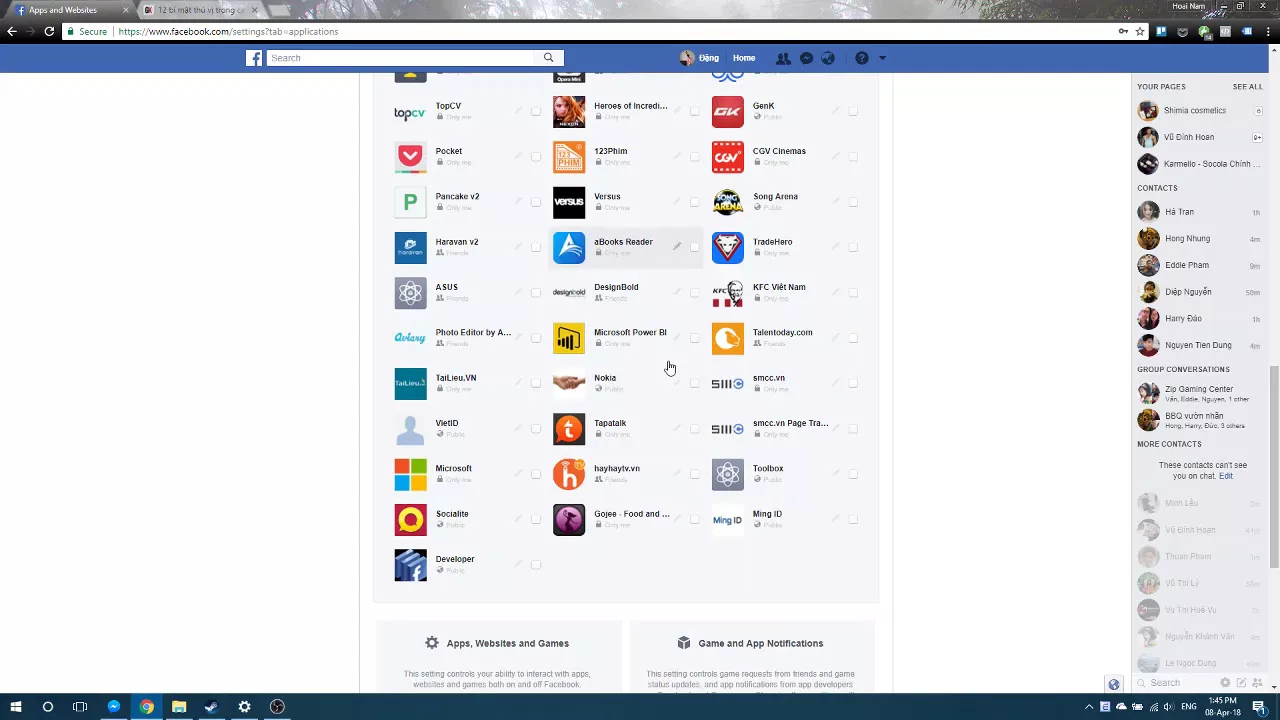The width and height of the screenshot is (1280, 720).
Task: Open the Facebook account dropdown arrow
Action: 882,58
